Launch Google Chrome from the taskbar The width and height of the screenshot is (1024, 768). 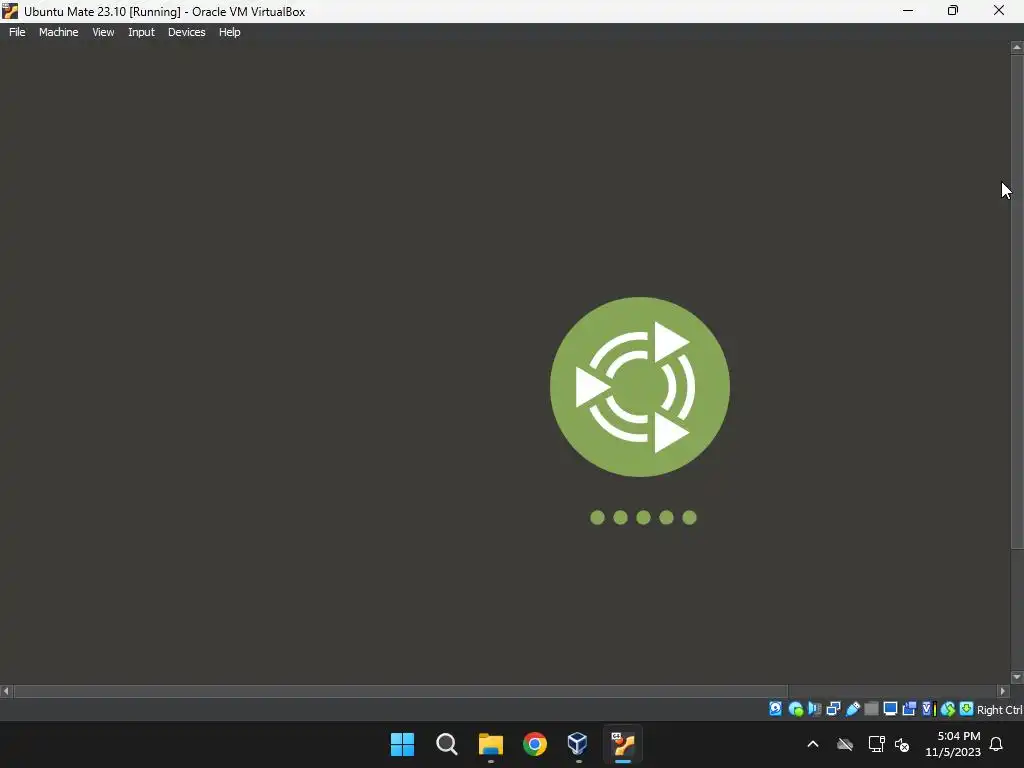coord(534,744)
